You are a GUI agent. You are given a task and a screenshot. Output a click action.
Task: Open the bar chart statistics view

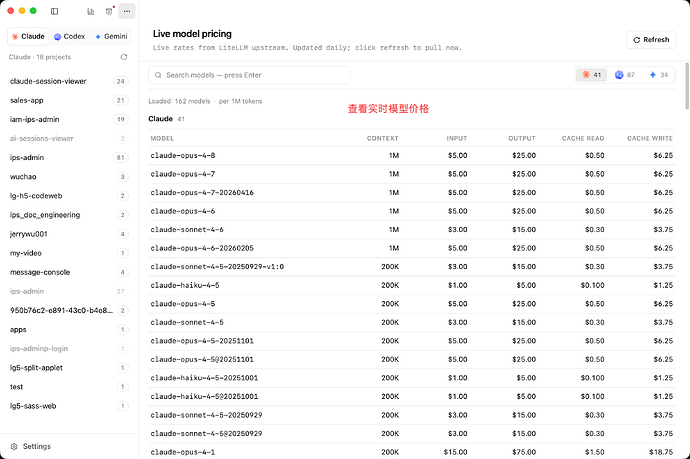pos(91,11)
